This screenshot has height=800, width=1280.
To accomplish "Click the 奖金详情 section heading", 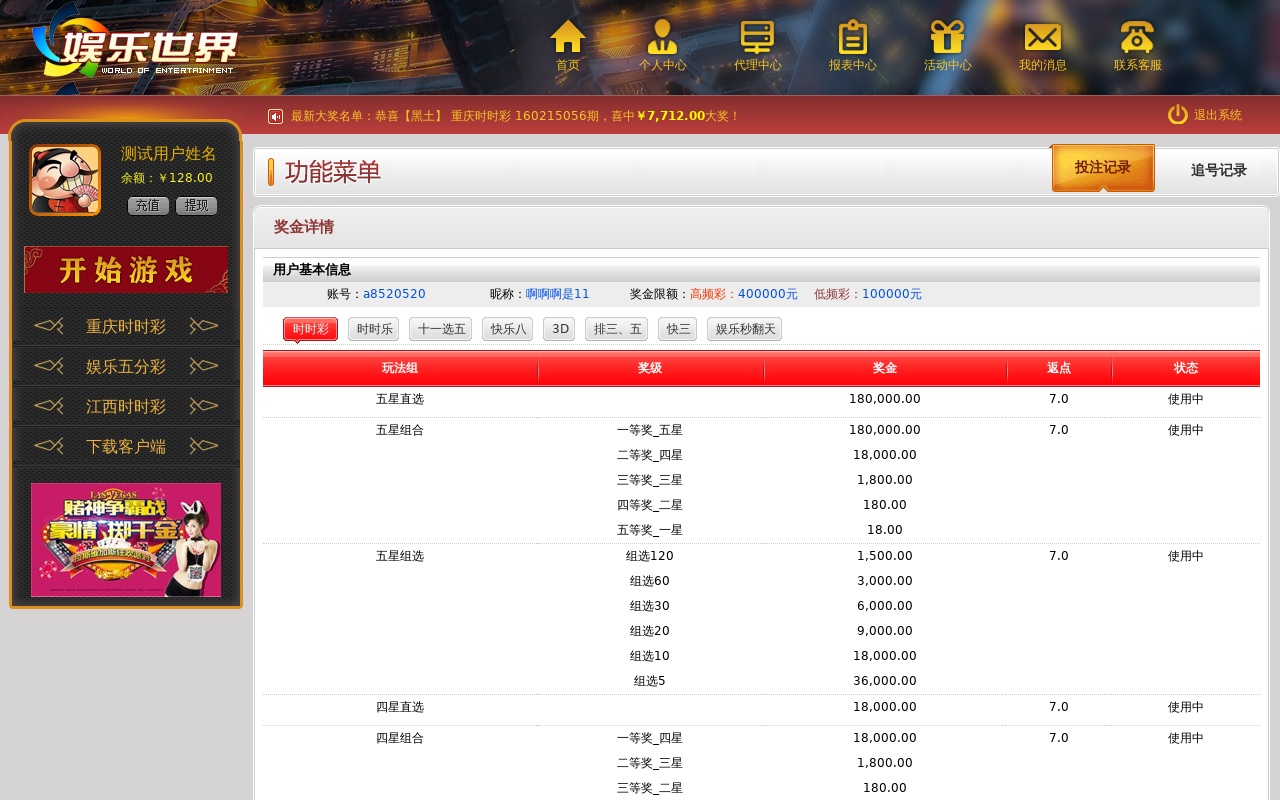I will [x=304, y=227].
